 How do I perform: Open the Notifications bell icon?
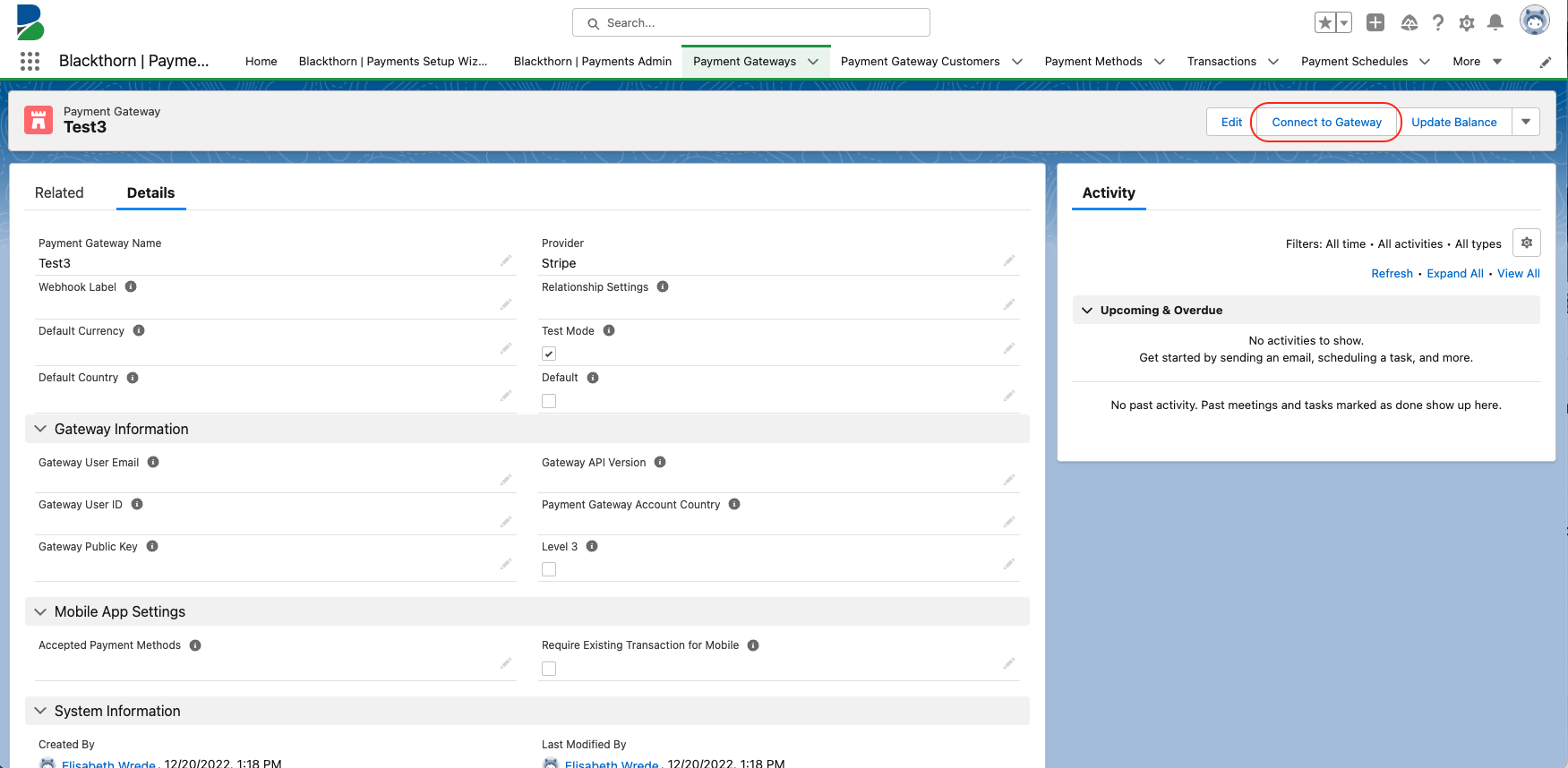(x=1495, y=22)
